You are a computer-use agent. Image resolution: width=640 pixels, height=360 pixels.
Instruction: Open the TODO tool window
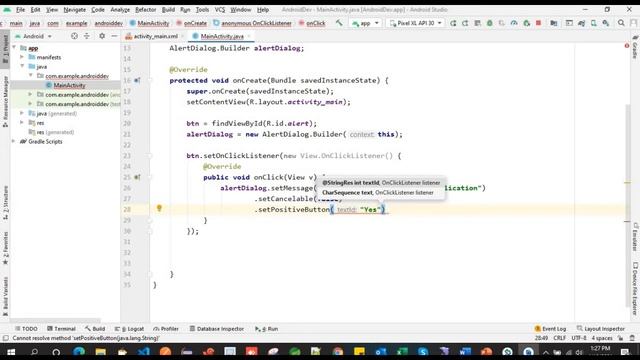coord(26,329)
